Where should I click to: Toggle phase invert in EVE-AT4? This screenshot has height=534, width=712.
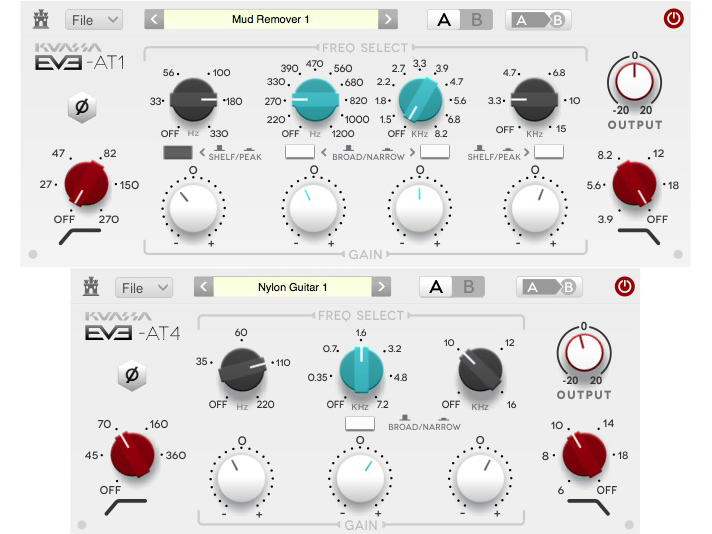[x=132, y=375]
